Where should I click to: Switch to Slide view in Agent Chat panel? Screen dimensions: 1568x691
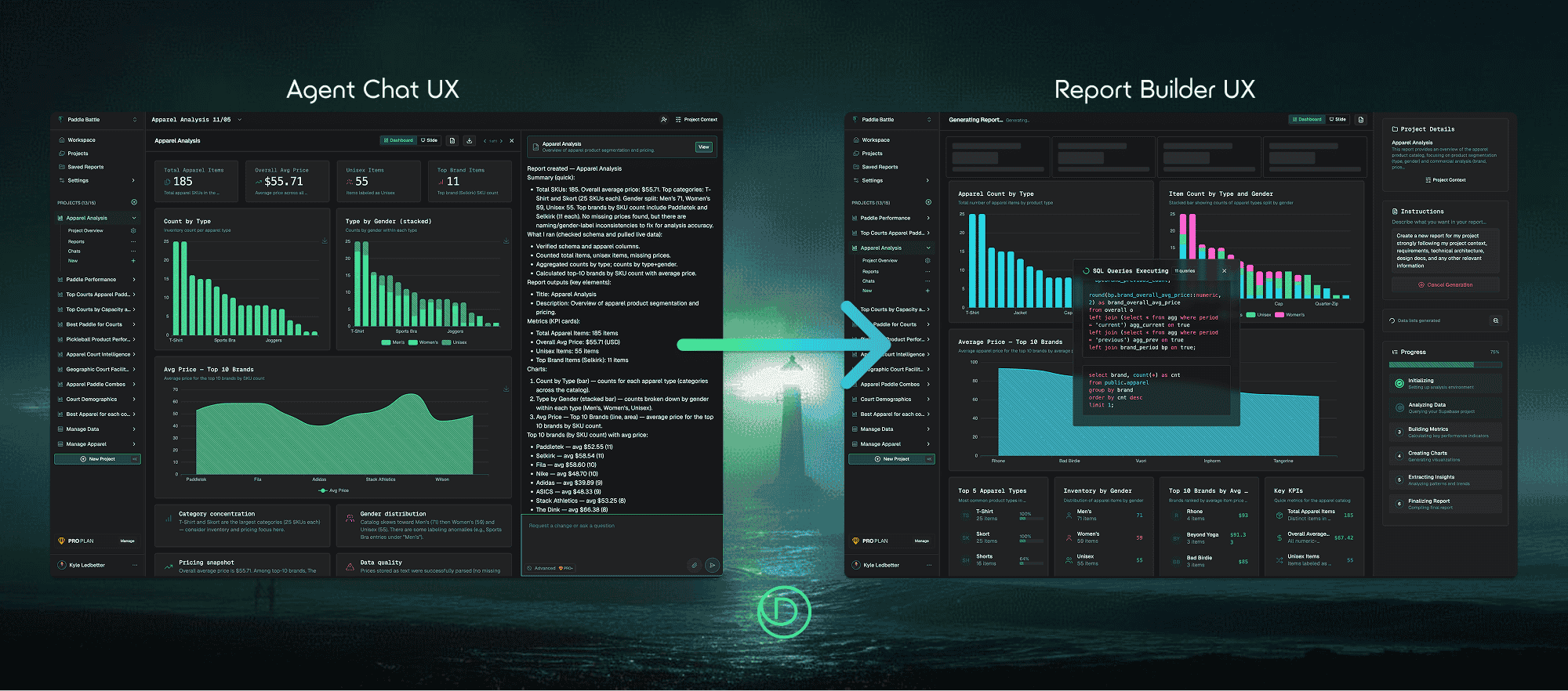(429, 141)
